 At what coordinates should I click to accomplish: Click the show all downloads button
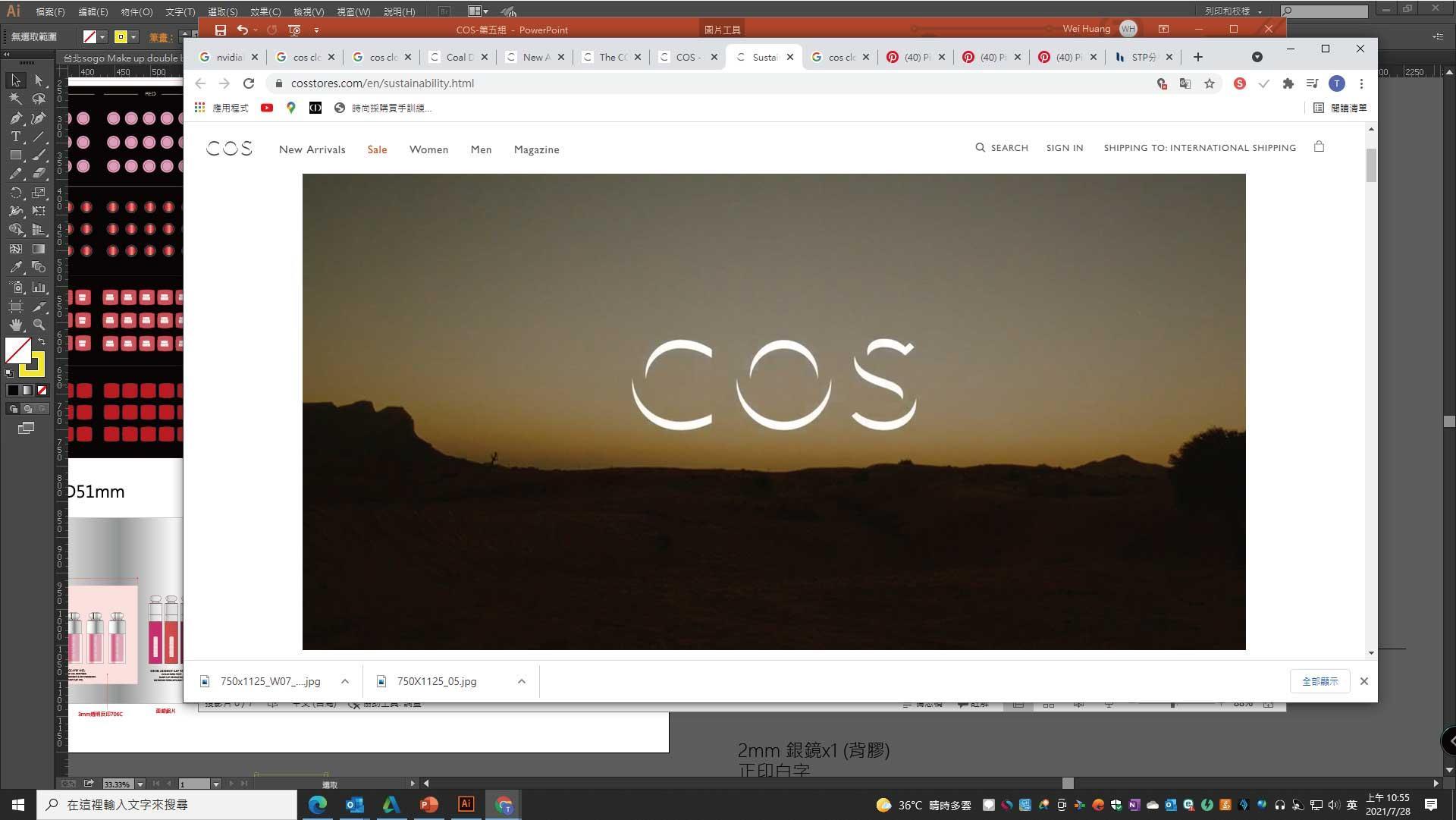coord(1319,681)
